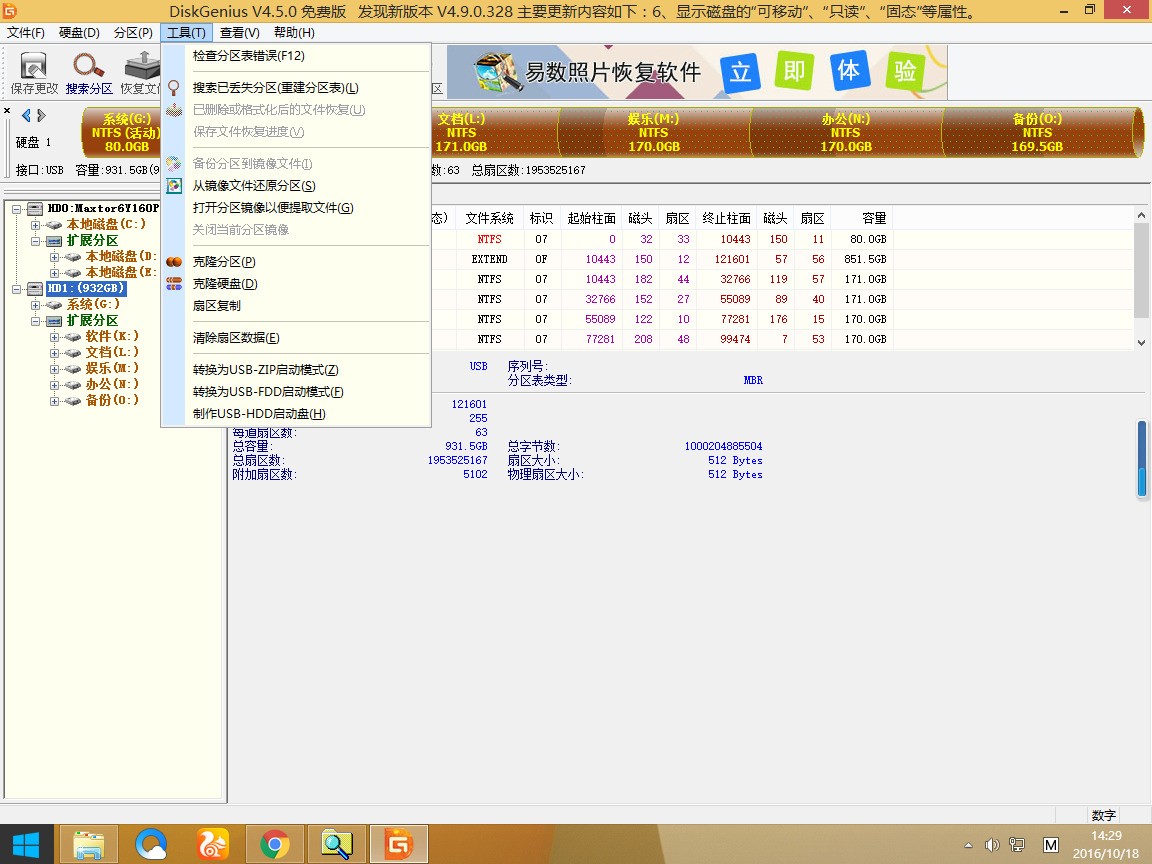This screenshot has width=1152, height=864.
Task: Open the 恢复文件 recovery toolbar icon
Action: click(140, 70)
